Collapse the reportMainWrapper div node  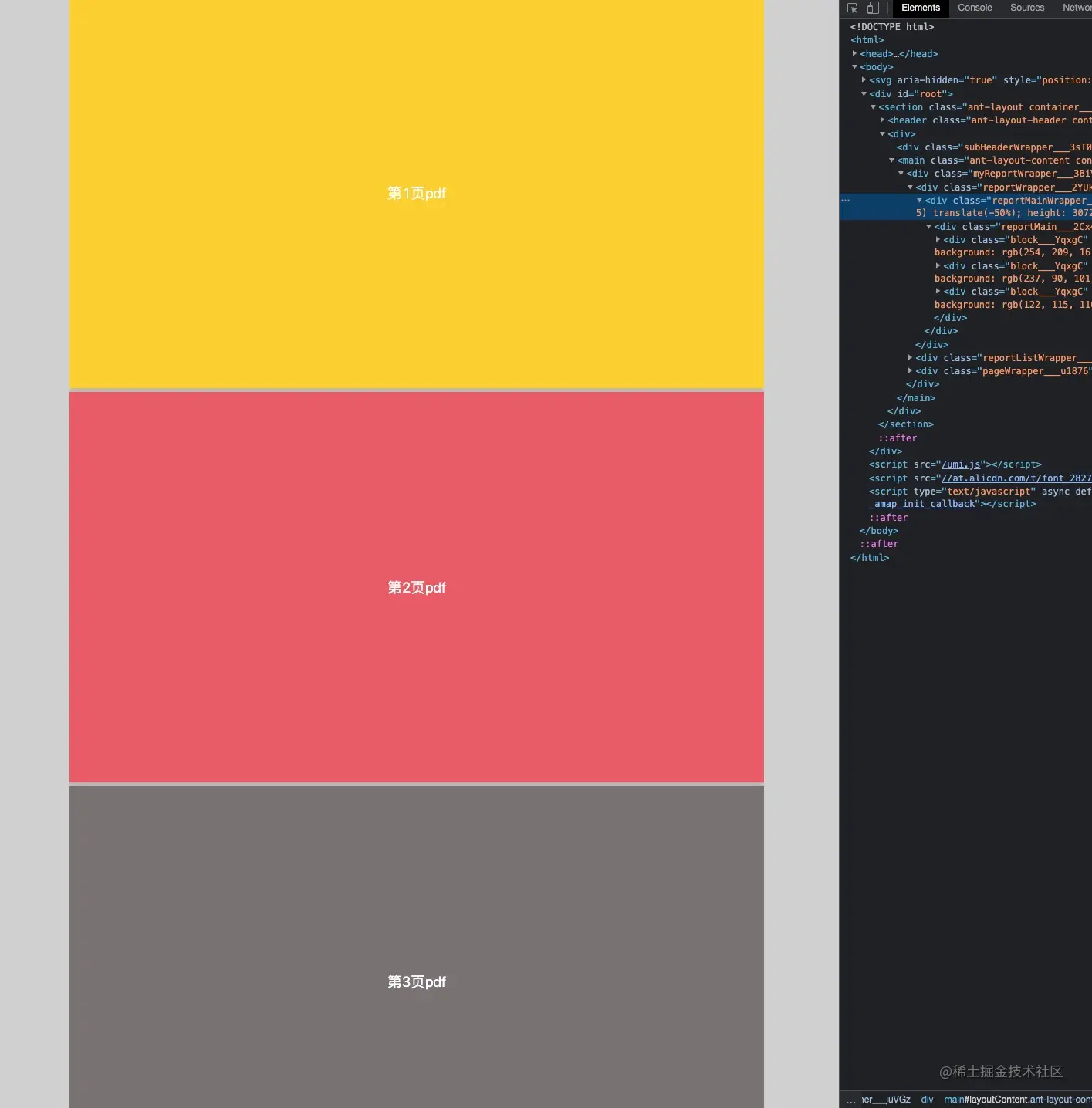point(919,200)
